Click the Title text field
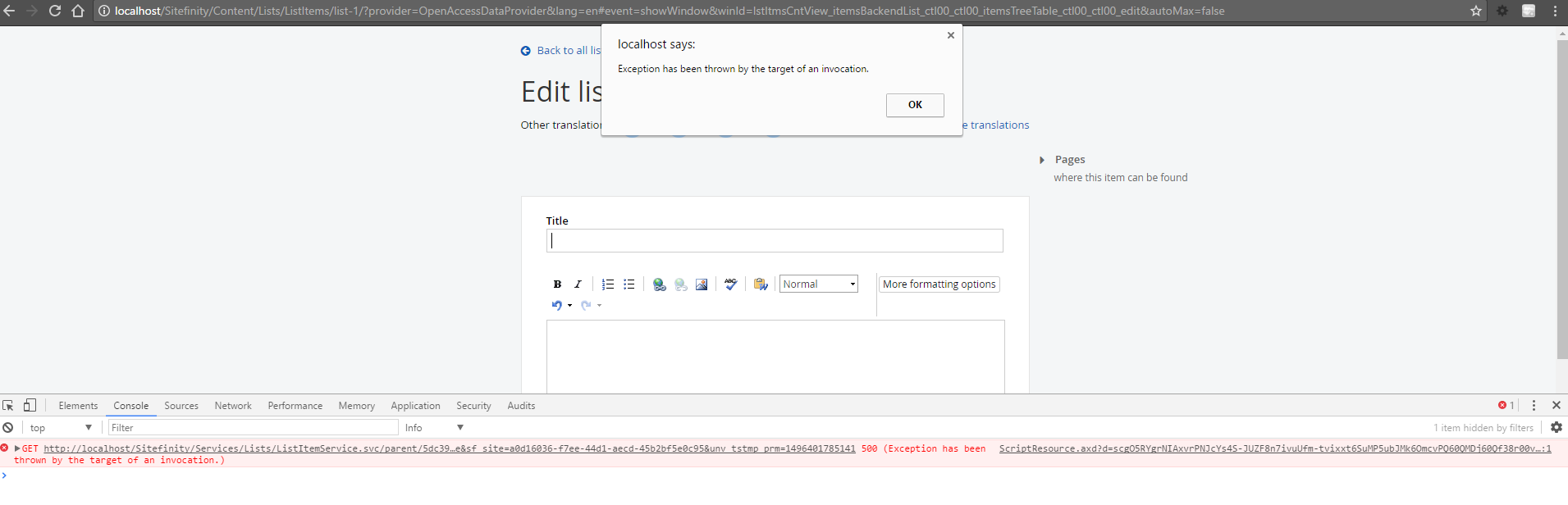 (774, 241)
